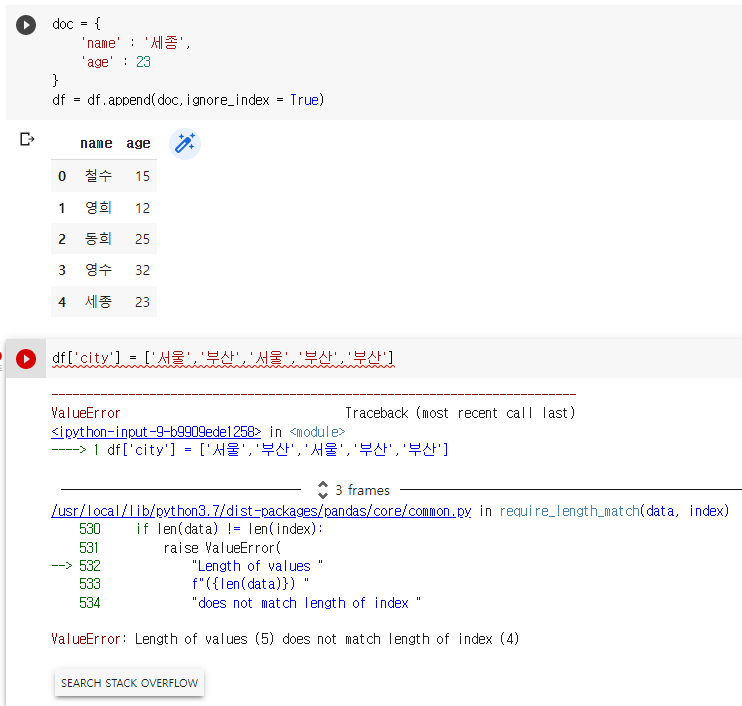Select table cell '세종'
The width and height of the screenshot is (742, 706).
98,301
